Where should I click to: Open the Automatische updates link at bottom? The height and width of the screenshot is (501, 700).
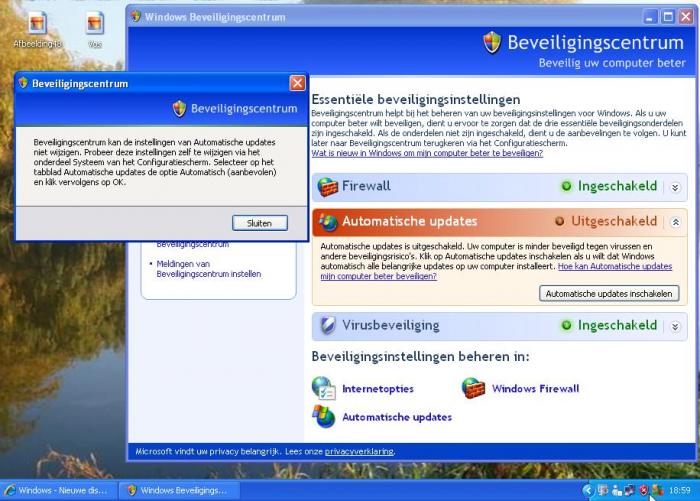[x=397, y=417]
